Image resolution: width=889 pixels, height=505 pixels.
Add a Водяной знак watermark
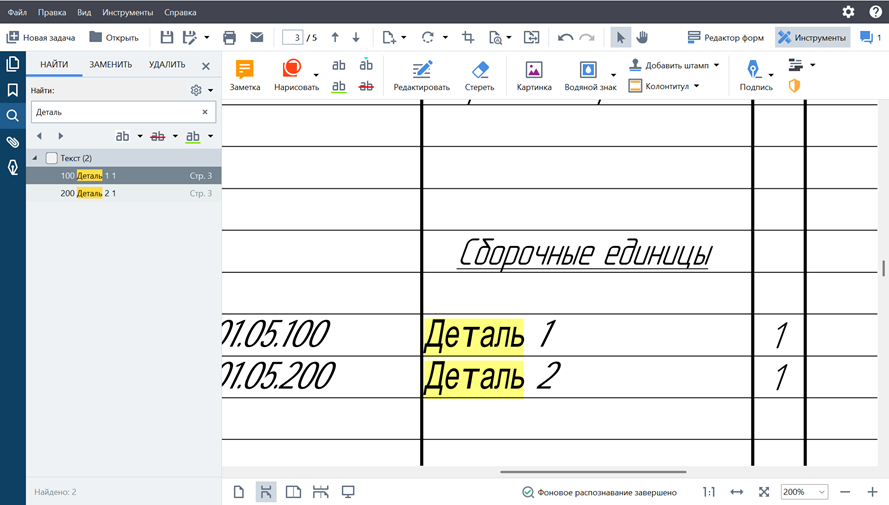point(588,75)
